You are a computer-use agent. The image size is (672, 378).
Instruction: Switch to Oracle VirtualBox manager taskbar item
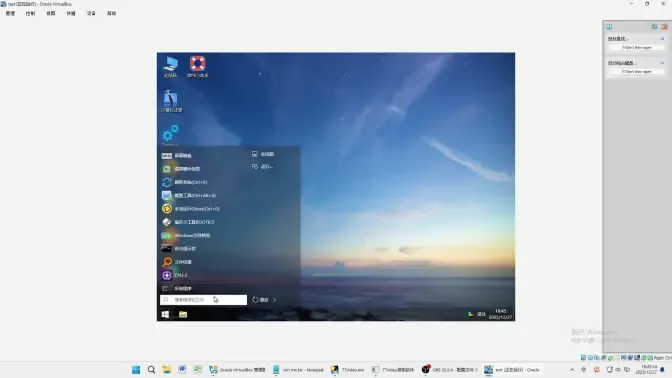coord(237,369)
